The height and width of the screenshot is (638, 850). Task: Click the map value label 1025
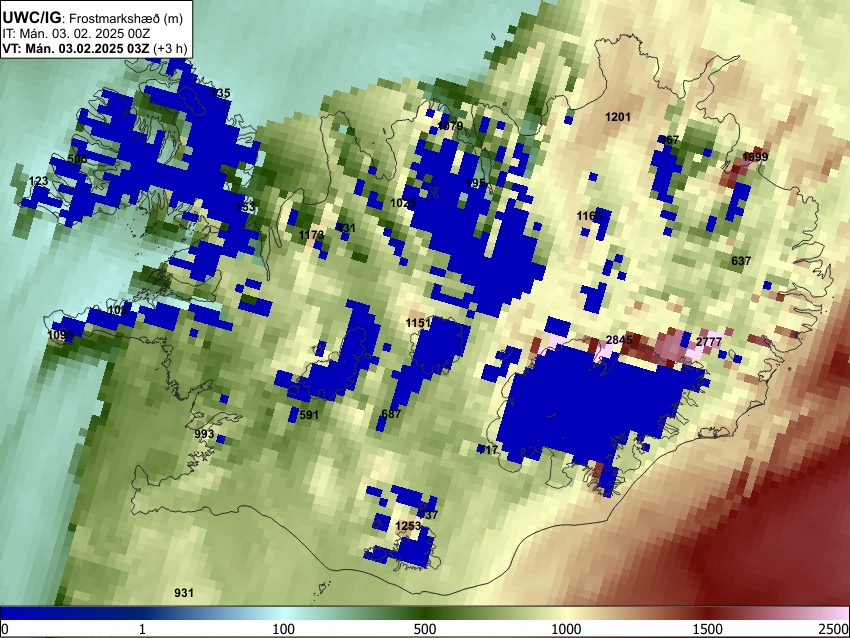(x=403, y=203)
